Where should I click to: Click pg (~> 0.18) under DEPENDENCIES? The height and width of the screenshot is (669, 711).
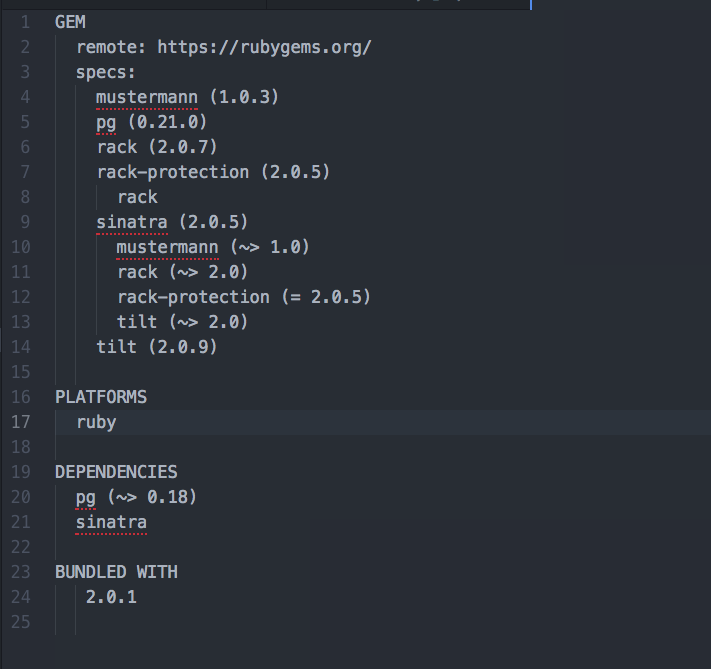[x=136, y=497]
